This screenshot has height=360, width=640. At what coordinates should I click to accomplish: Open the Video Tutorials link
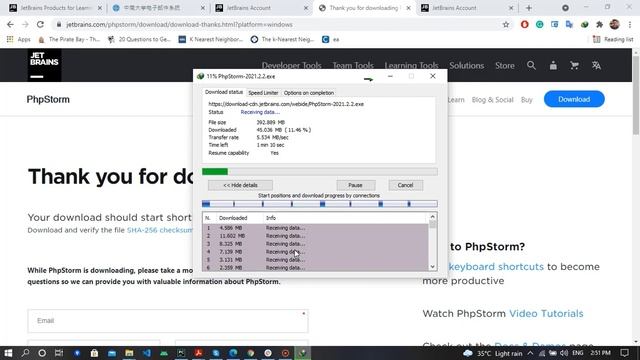546,313
